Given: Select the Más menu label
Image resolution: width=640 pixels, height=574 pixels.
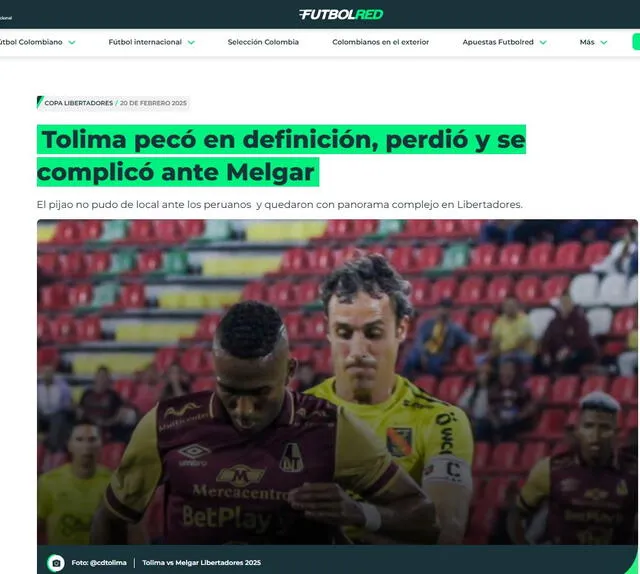Looking at the screenshot, I should click(x=587, y=42).
